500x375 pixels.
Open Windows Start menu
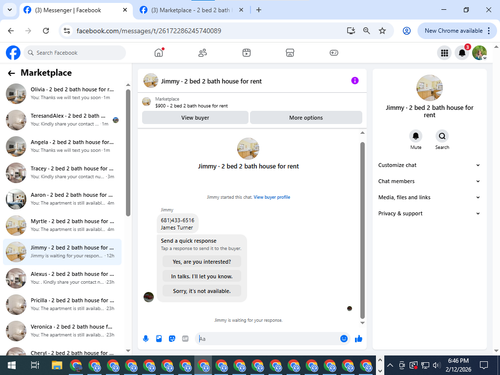pos(12,365)
